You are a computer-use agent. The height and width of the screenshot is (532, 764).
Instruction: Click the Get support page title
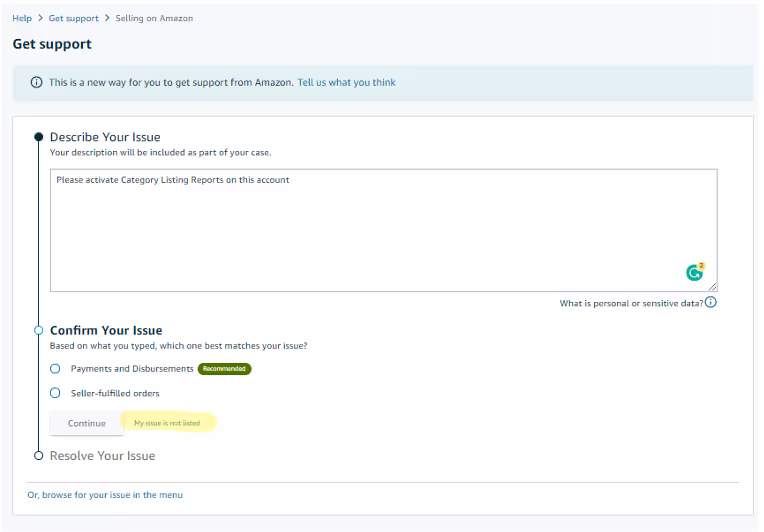tap(52, 44)
